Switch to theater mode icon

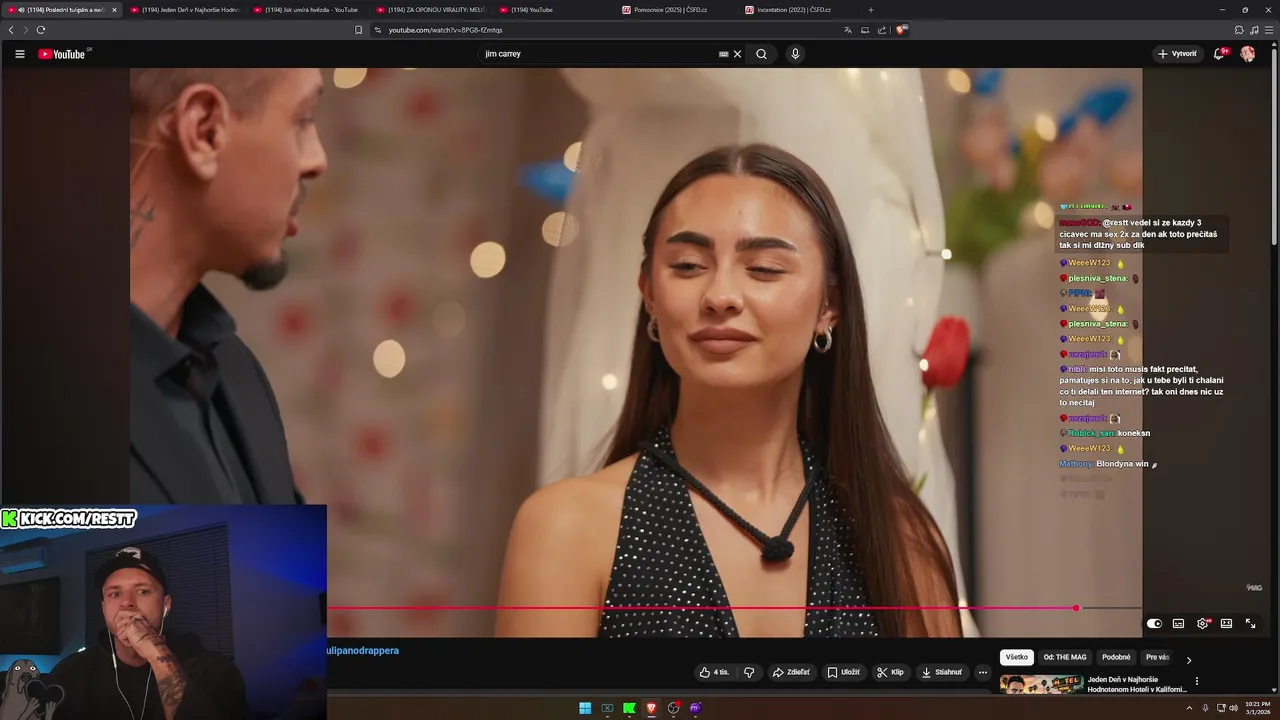(x=1226, y=623)
